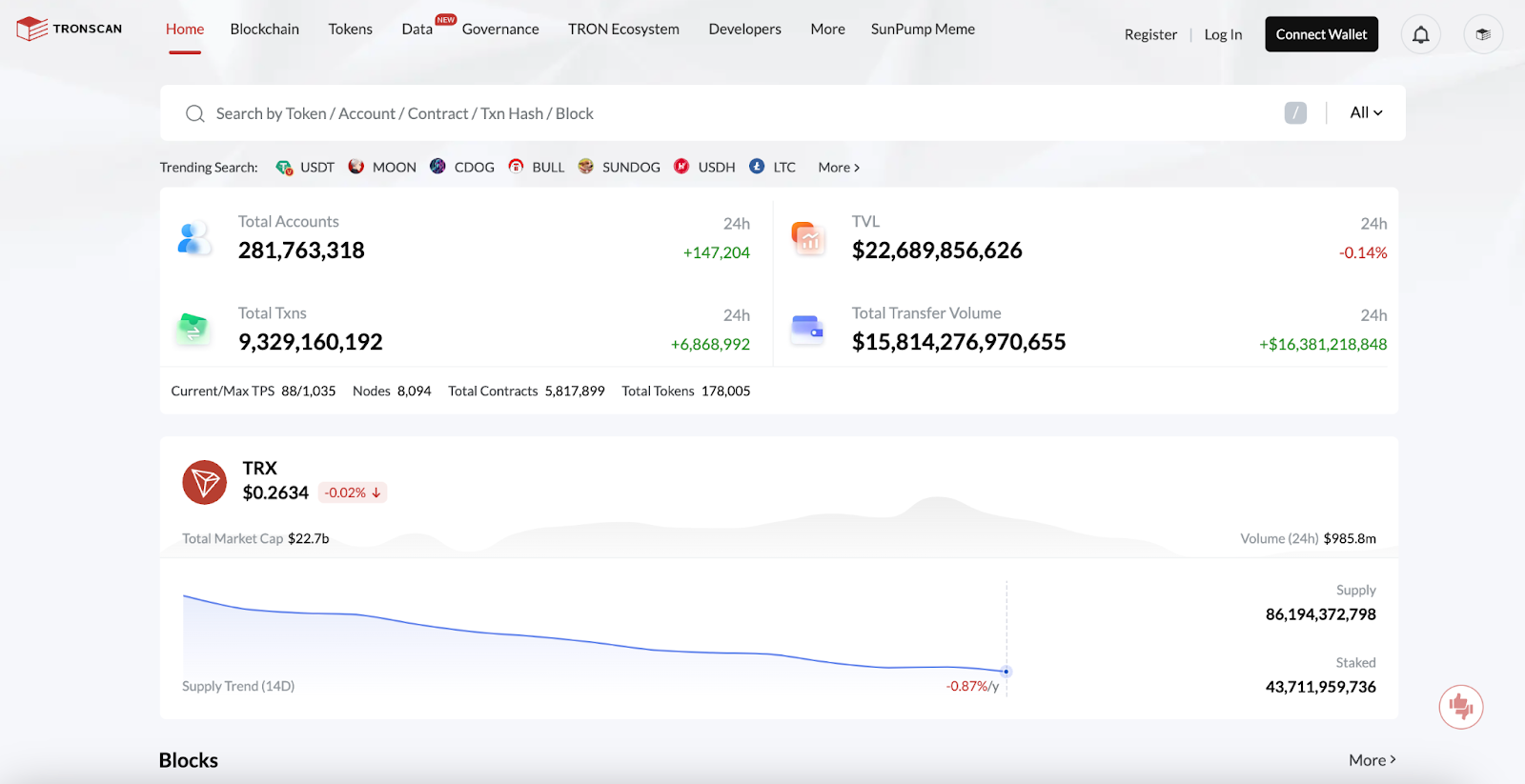This screenshot has width=1525, height=784.
Task: Click TRX price $0.2634
Action: (x=275, y=493)
